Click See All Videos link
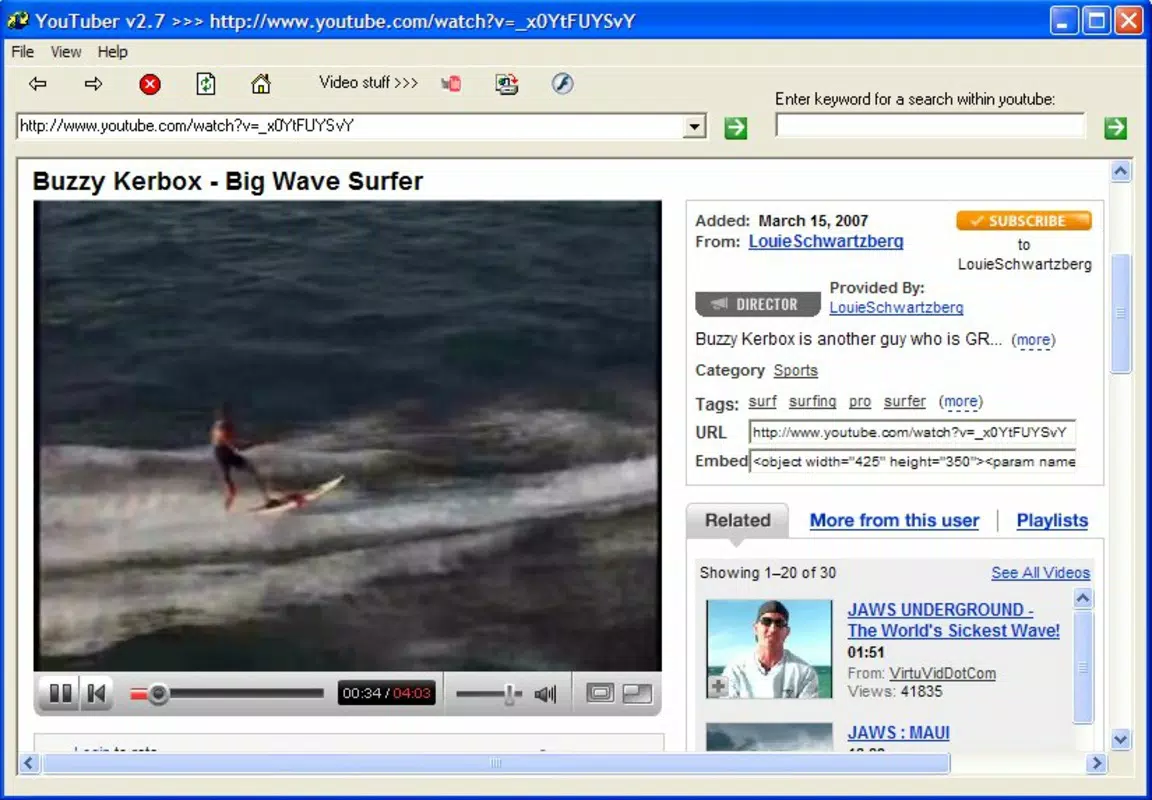Viewport: 1152px width, 800px height. click(x=1040, y=573)
